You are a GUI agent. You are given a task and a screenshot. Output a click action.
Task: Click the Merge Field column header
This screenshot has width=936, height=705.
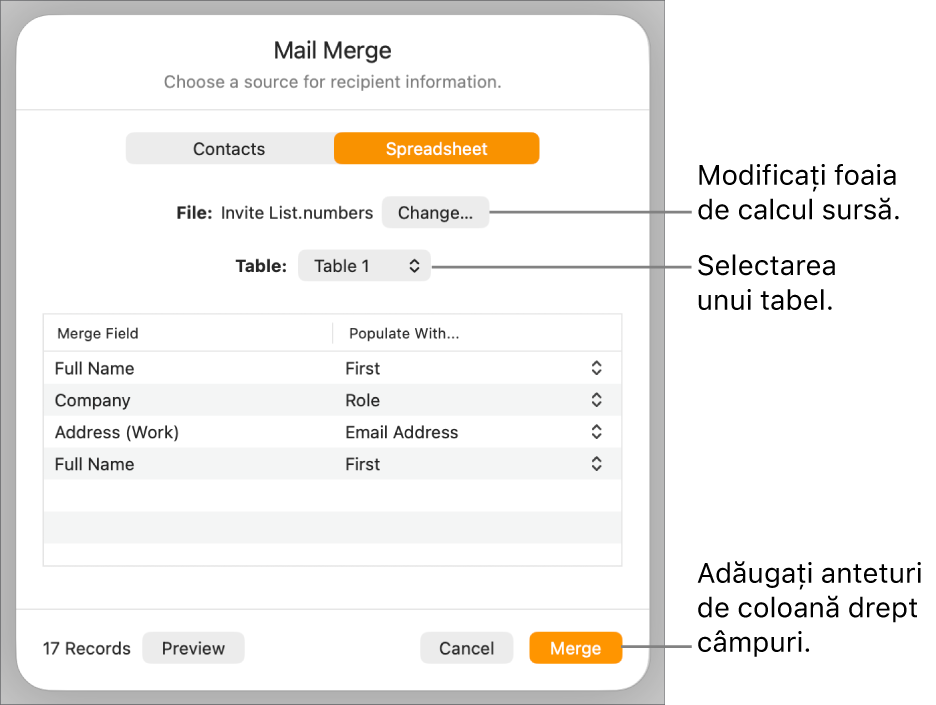[x=98, y=334]
